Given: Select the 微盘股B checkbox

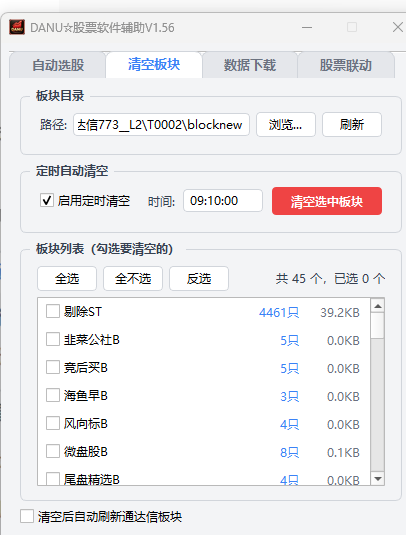Looking at the screenshot, I should [53, 451].
